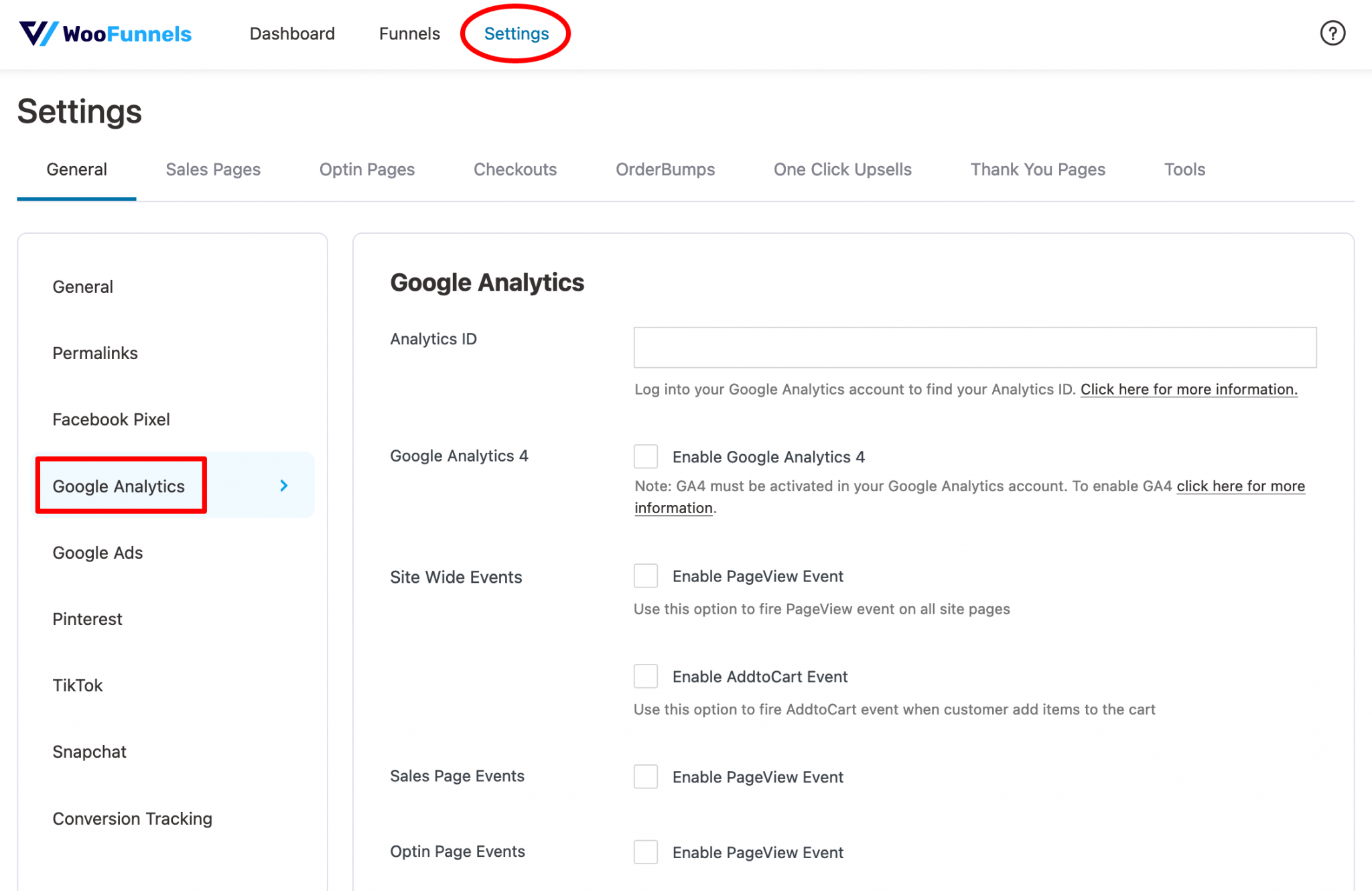This screenshot has height=891, width=1372.
Task: Enable PageView Event for Optin Pages
Action: 645,851
